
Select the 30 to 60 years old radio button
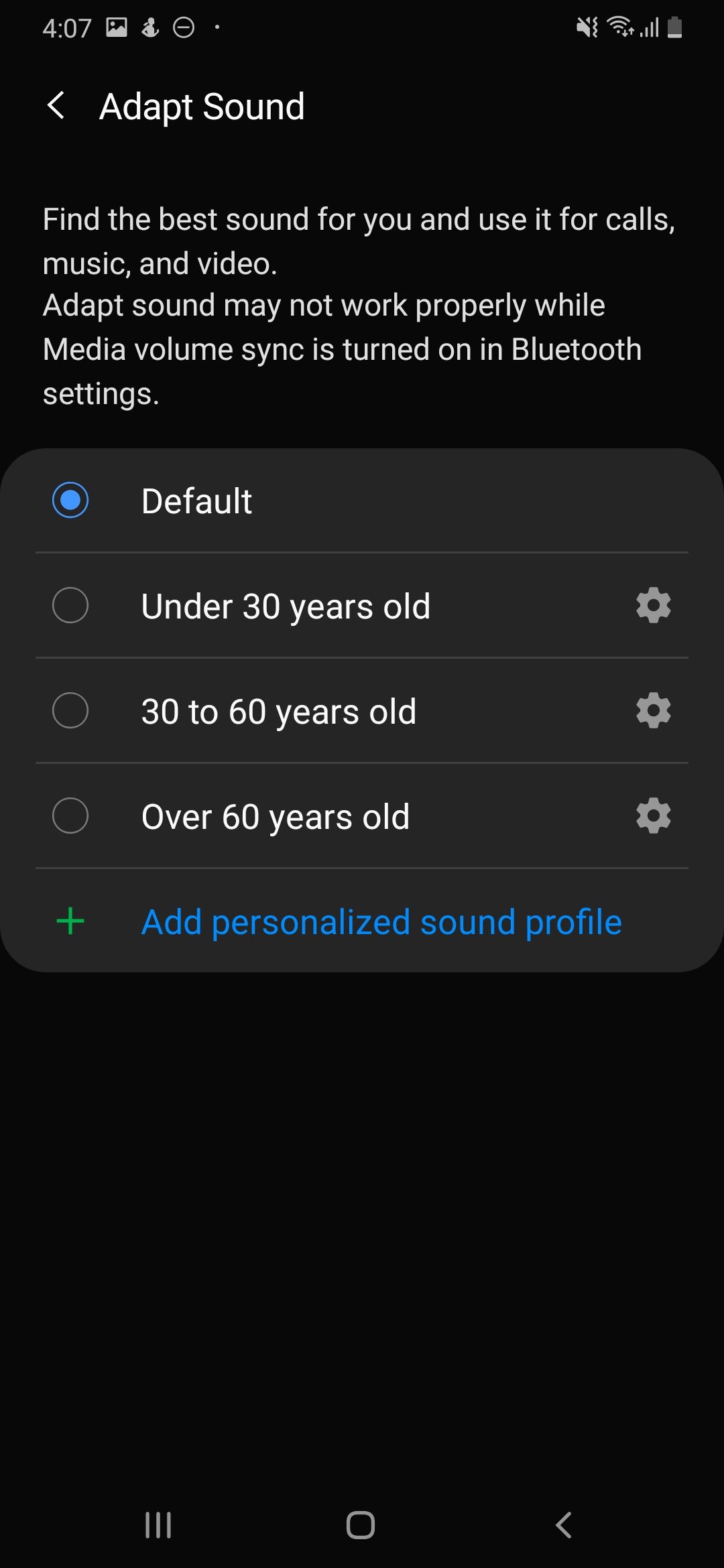(70, 710)
